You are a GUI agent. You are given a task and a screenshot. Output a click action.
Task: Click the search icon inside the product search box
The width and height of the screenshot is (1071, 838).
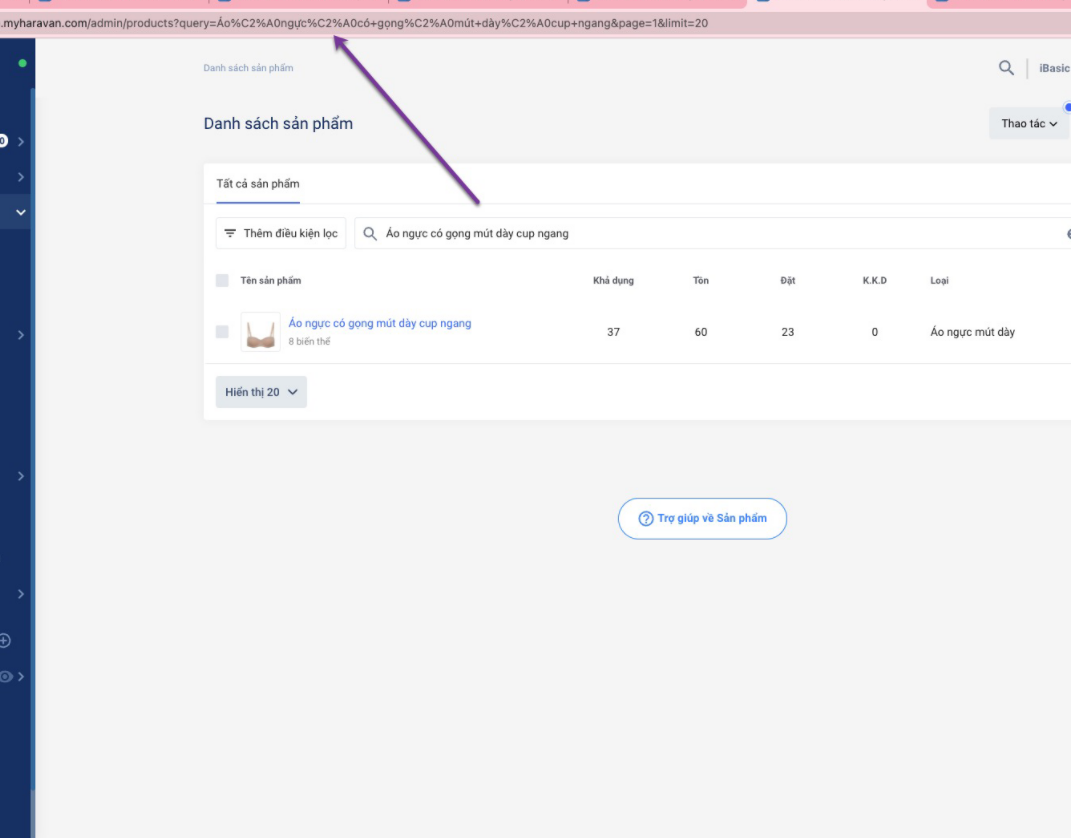tap(370, 233)
